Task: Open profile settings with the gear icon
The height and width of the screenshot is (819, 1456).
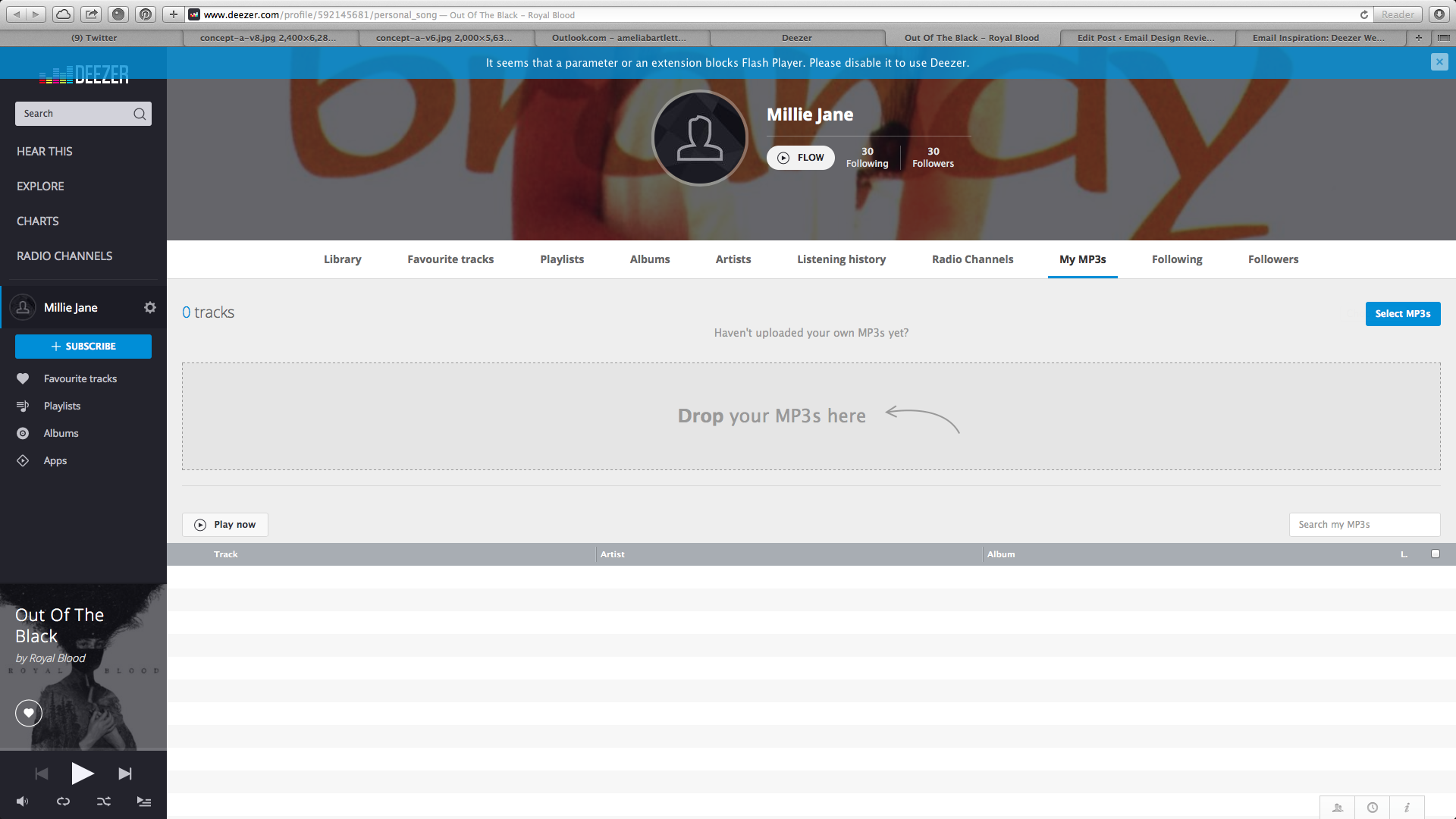Action: click(149, 307)
